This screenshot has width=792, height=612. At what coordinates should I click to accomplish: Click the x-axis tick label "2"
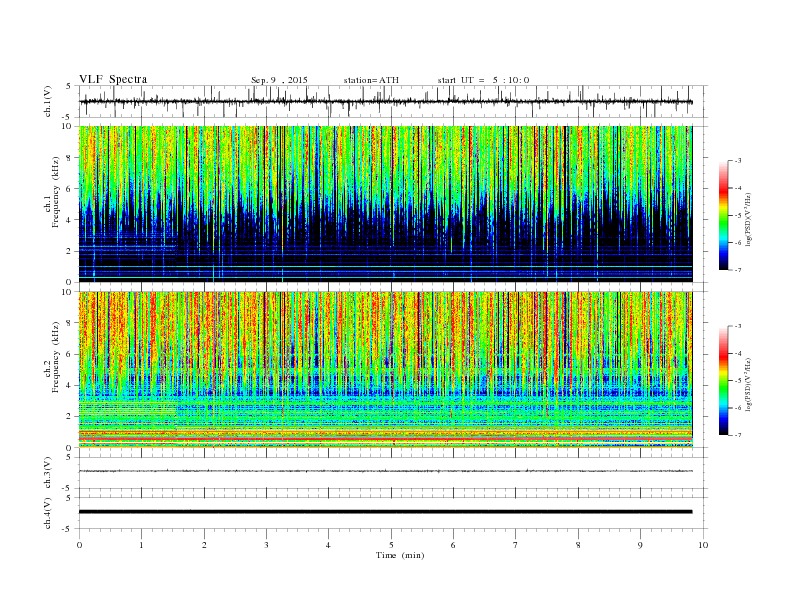204,545
